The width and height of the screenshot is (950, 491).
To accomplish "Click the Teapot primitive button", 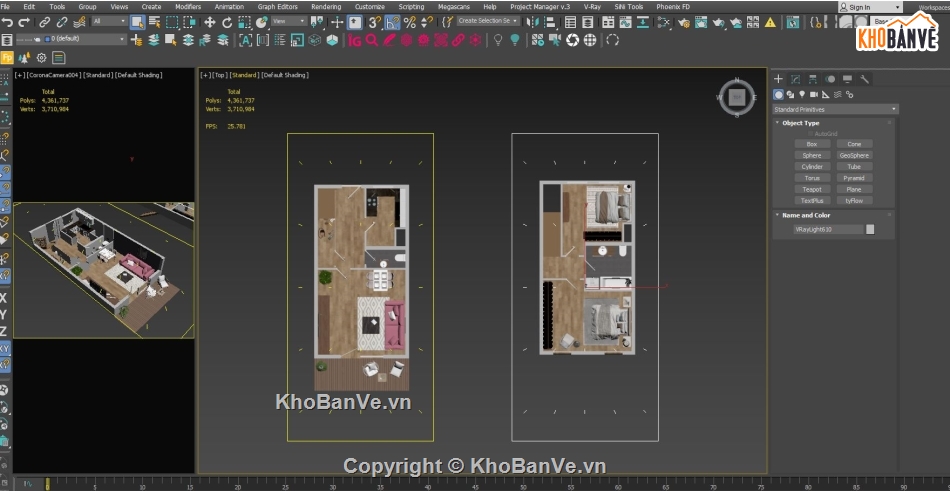I will (812, 189).
